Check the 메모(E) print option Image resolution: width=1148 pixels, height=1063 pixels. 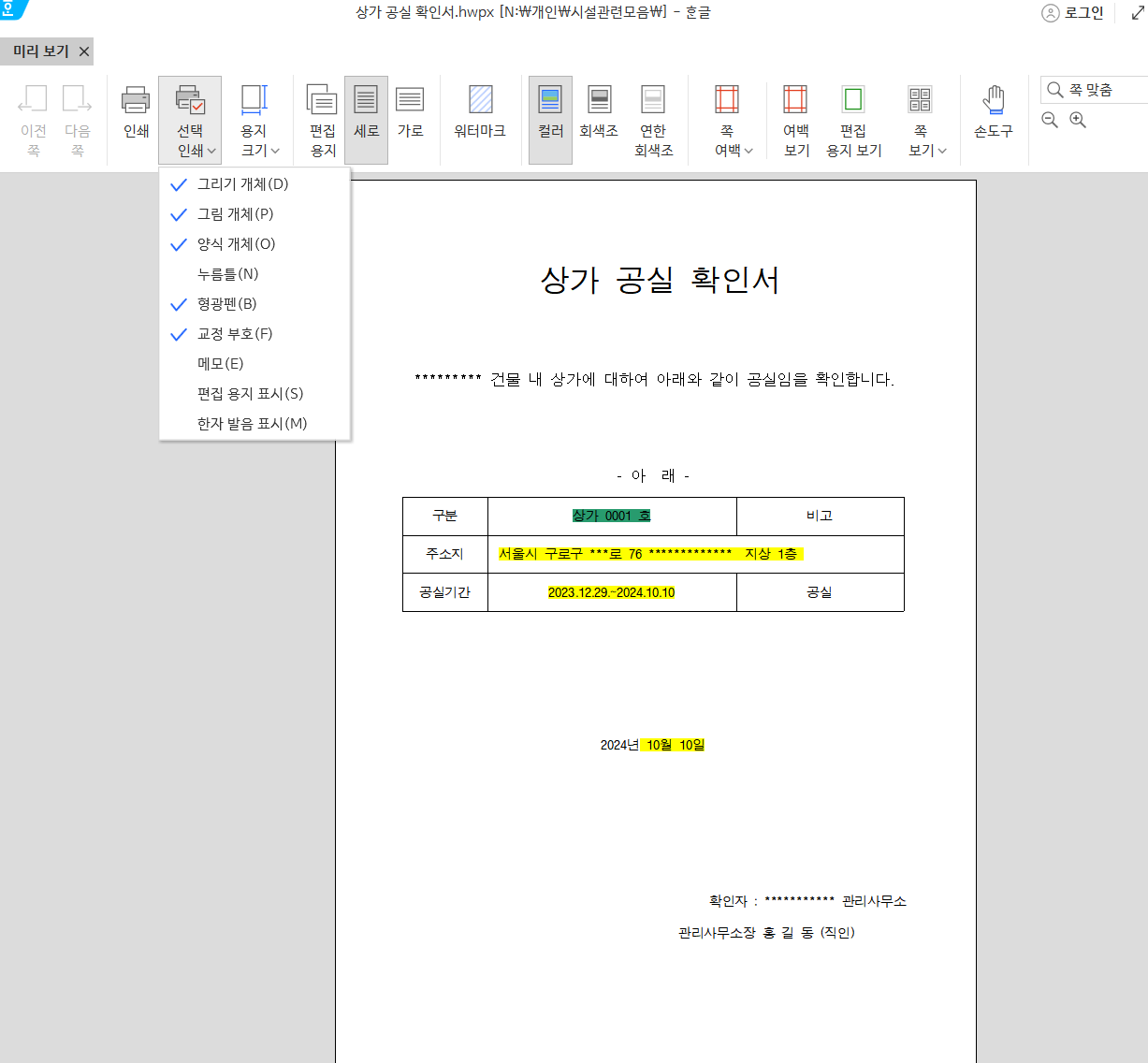pos(221,363)
